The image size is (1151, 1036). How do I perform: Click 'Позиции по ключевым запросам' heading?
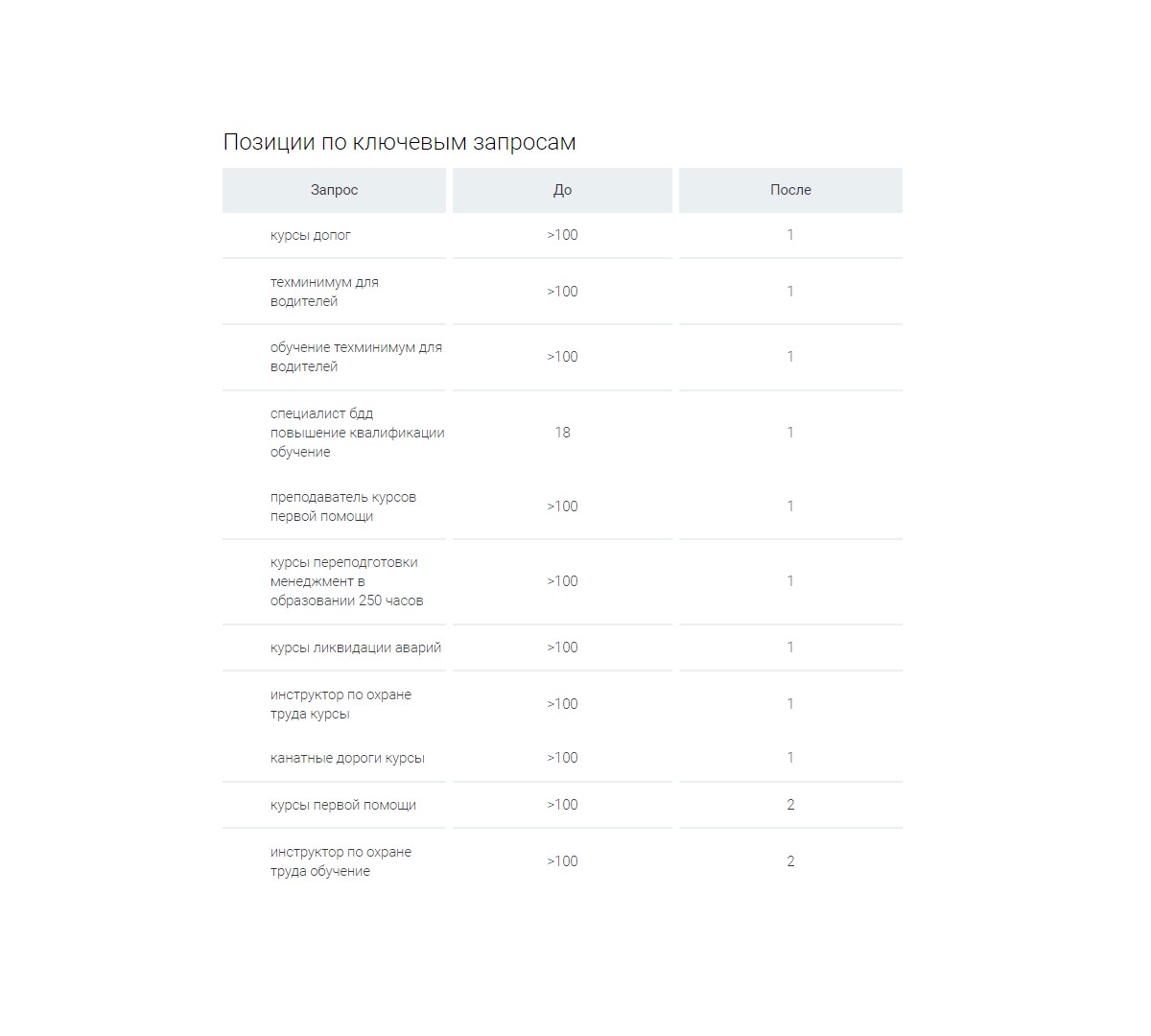(x=399, y=142)
